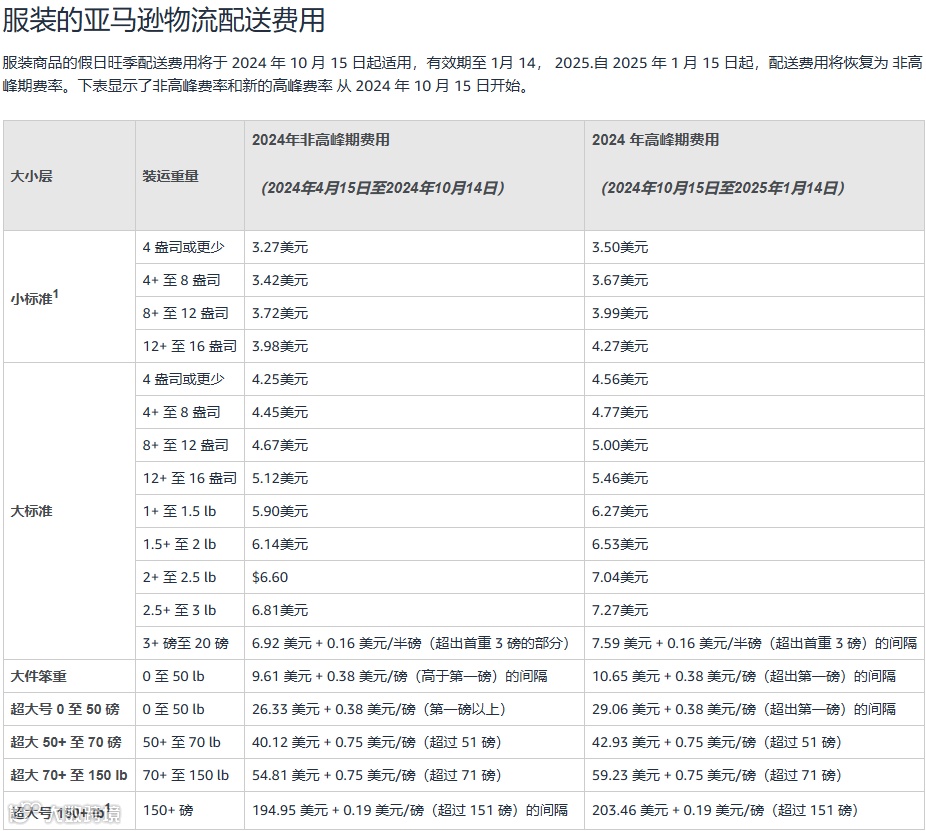Click the 2024 年高峰期费用 header

coord(656,140)
